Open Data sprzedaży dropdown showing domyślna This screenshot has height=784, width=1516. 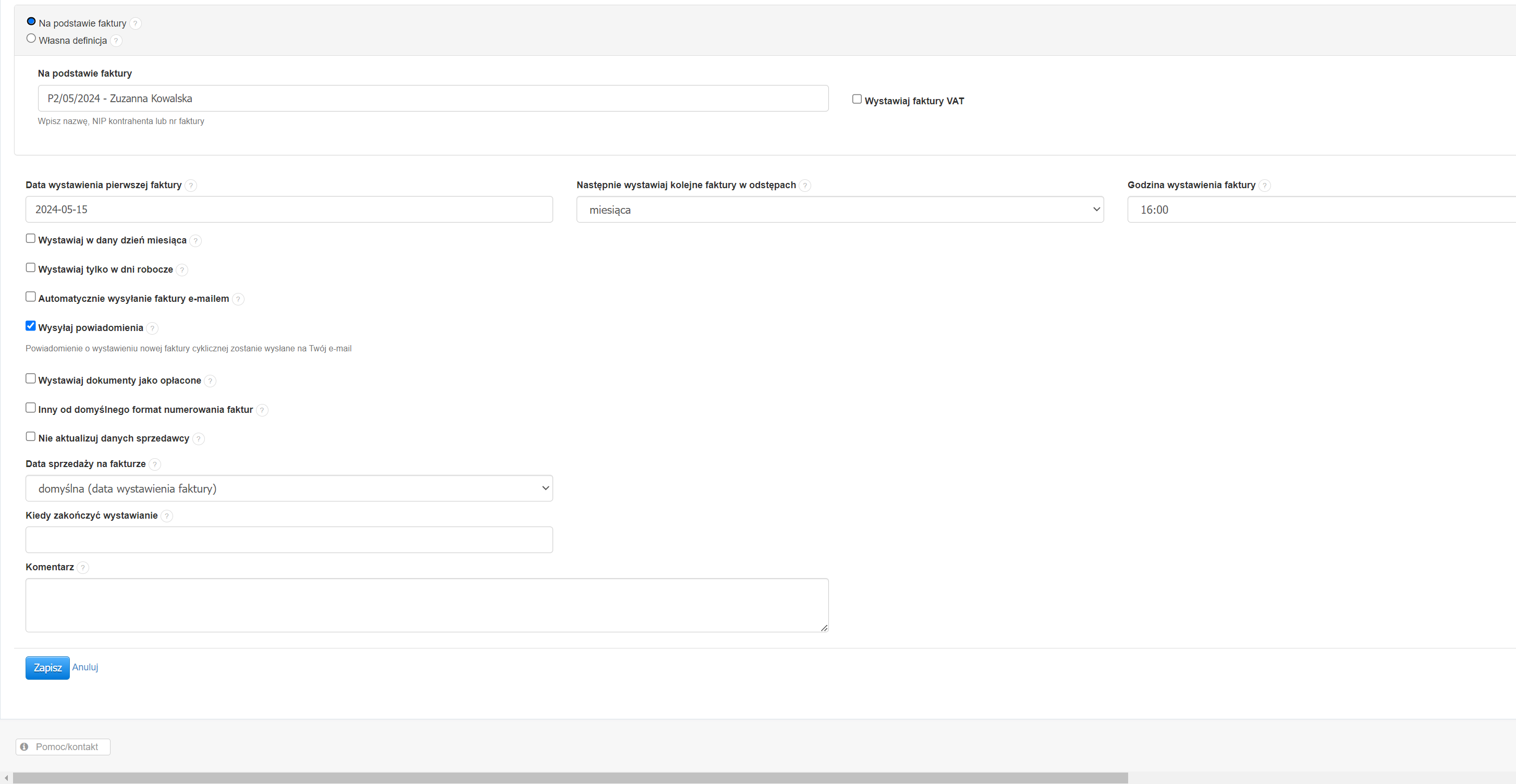pyautogui.click(x=289, y=488)
